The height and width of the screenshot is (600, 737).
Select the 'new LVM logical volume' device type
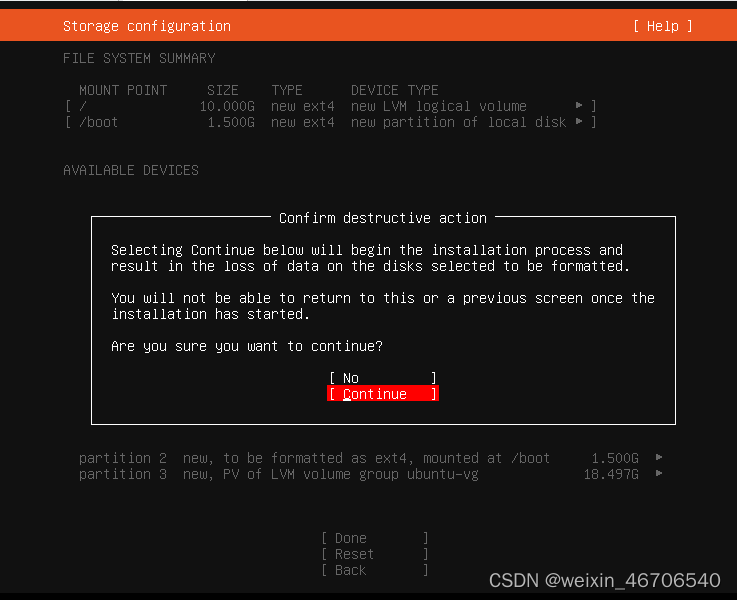click(x=439, y=106)
